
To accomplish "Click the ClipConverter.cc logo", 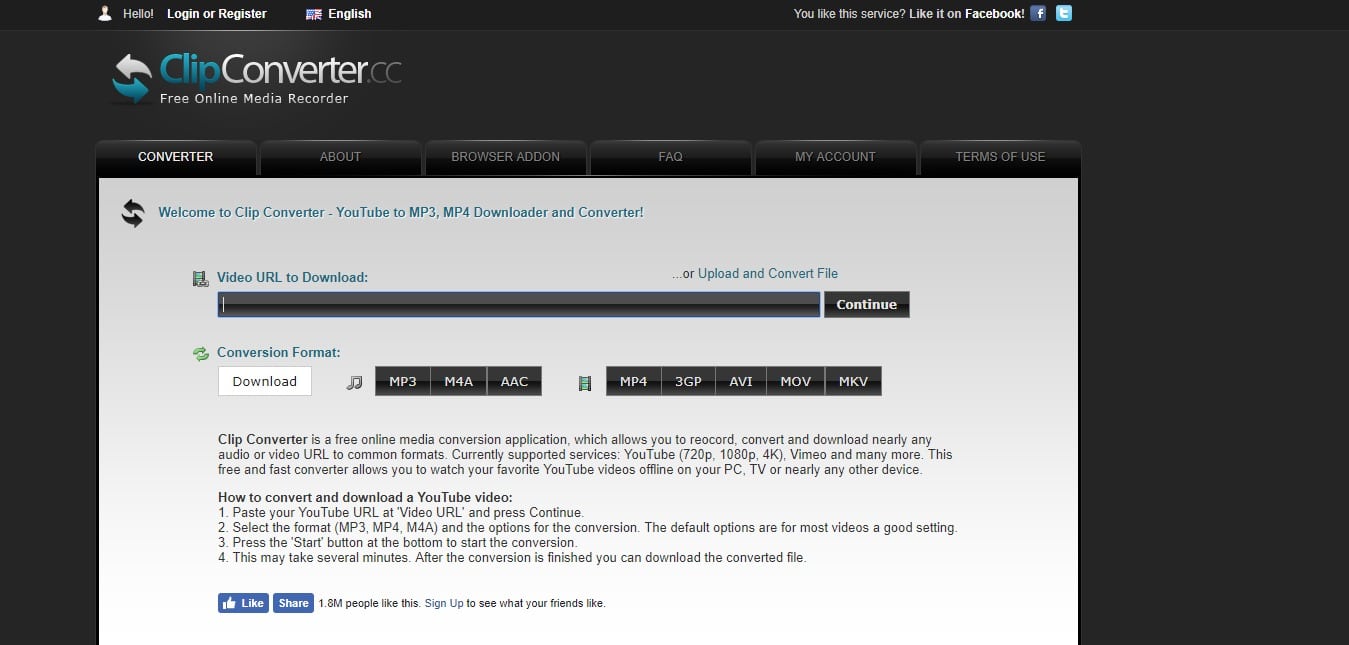I will coord(256,78).
